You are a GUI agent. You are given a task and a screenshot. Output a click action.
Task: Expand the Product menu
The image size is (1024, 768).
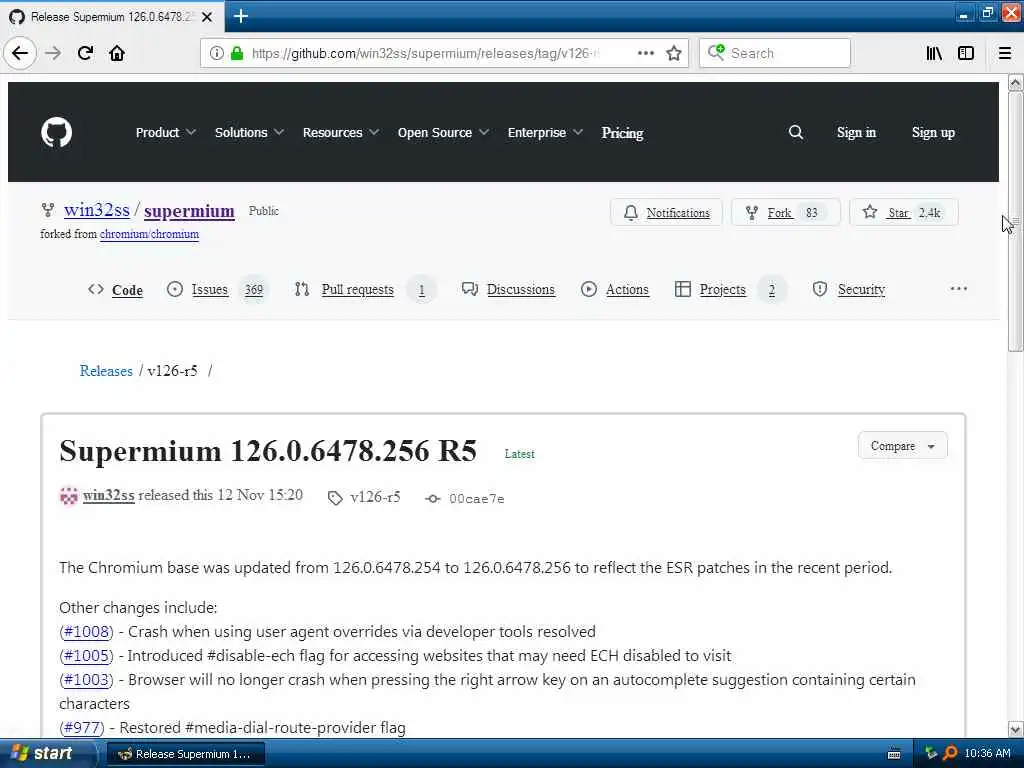(166, 132)
